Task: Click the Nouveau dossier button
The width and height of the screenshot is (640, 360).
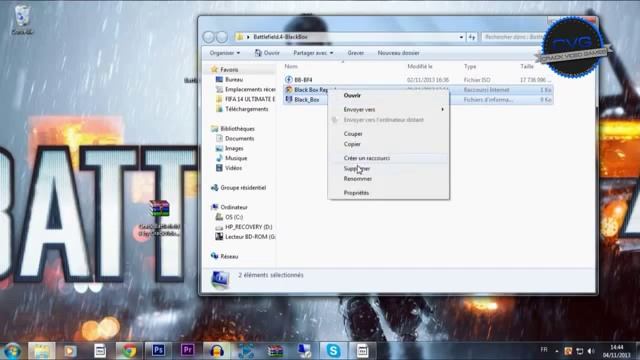Action: pos(398,53)
